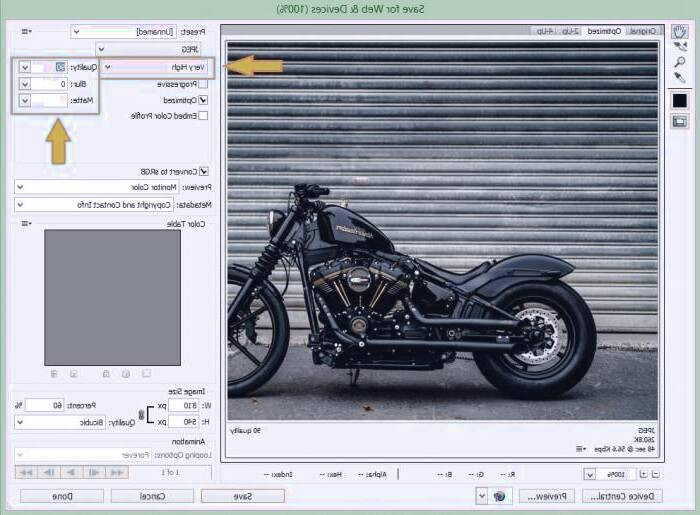Select the Slice Select tool
This screenshot has height=515, width=700.
click(x=679, y=46)
